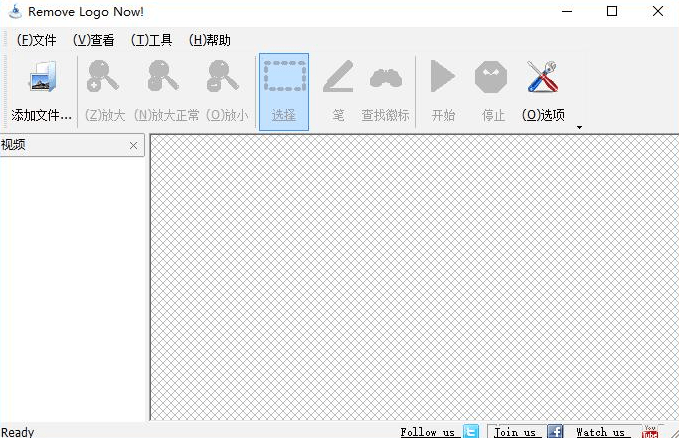Image resolution: width=679 pixels, height=438 pixels.
Task: Open Options (选项) wrench and screwdriver icon
Action: coord(543,76)
